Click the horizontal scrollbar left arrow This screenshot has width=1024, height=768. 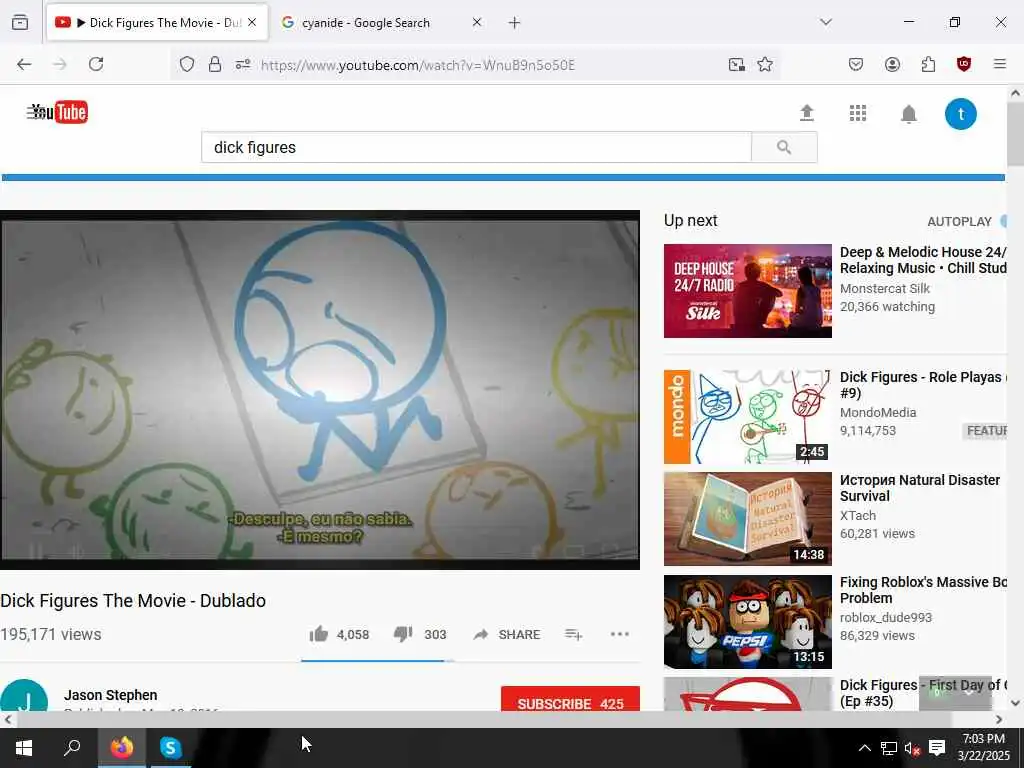8,719
